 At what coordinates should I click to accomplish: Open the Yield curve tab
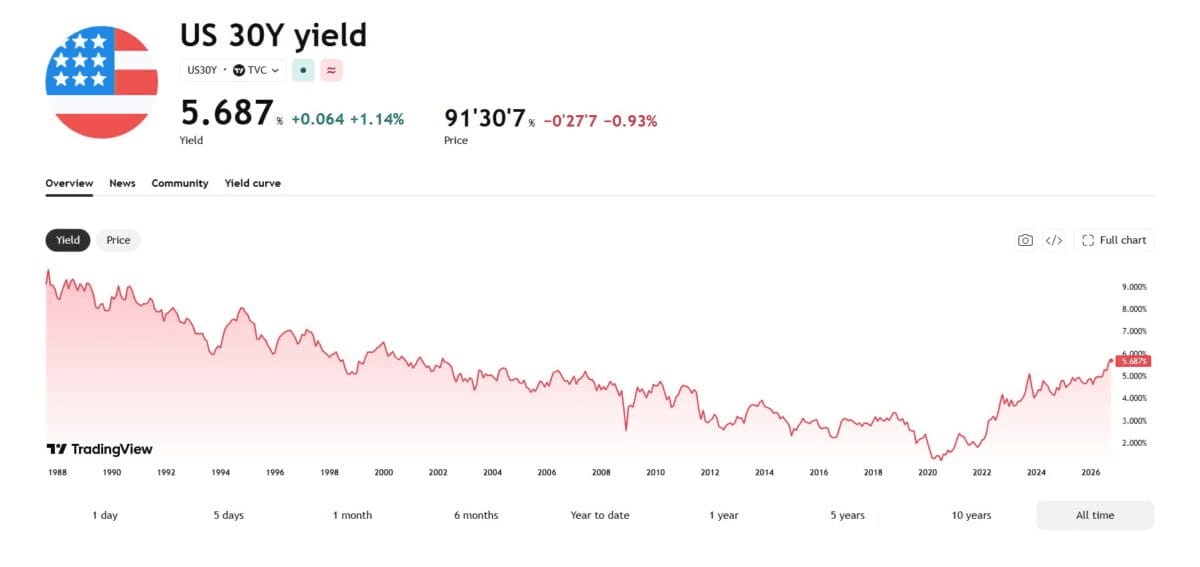pos(253,183)
